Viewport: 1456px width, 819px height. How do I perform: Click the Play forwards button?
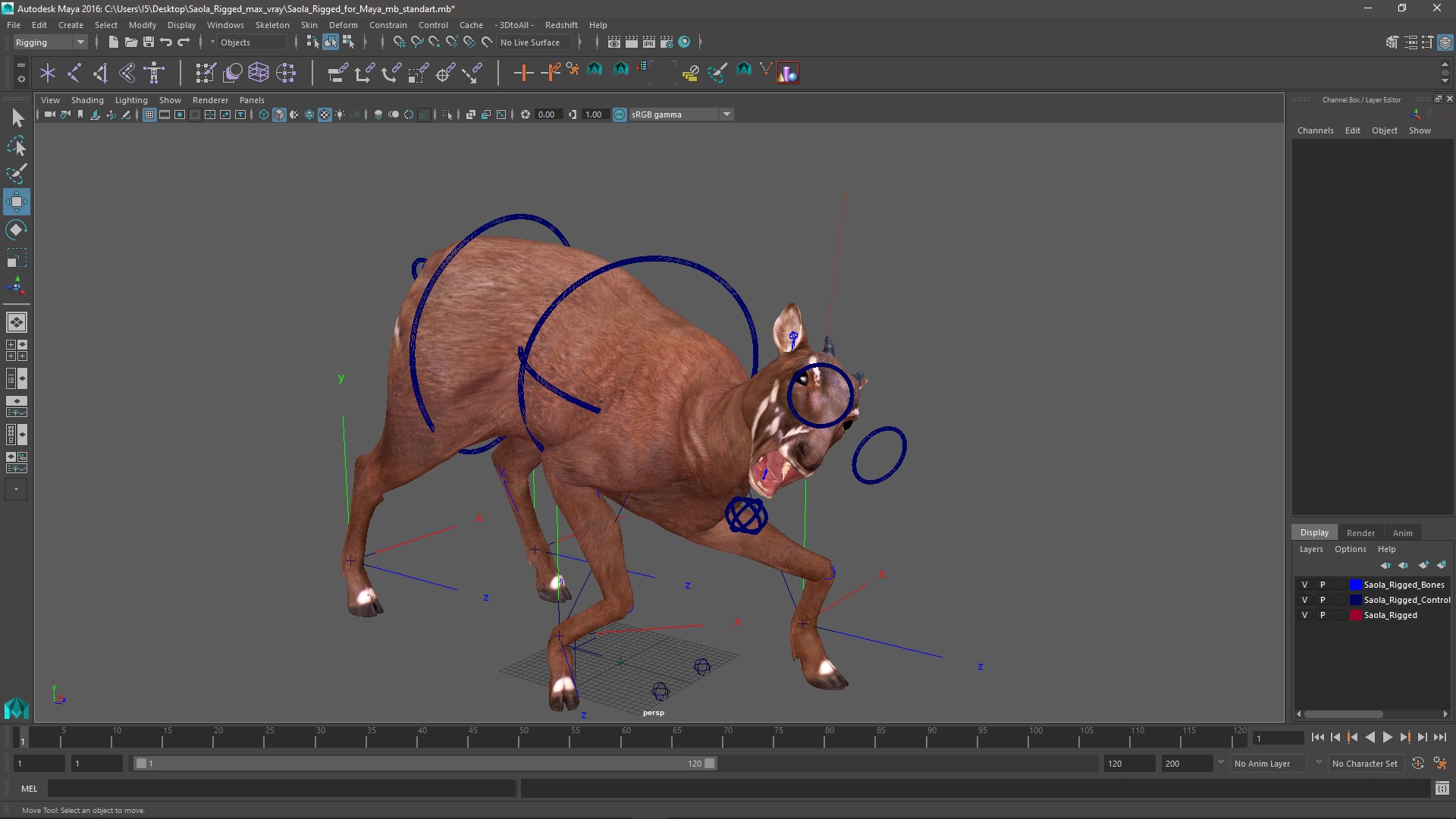tap(1387, 737)
